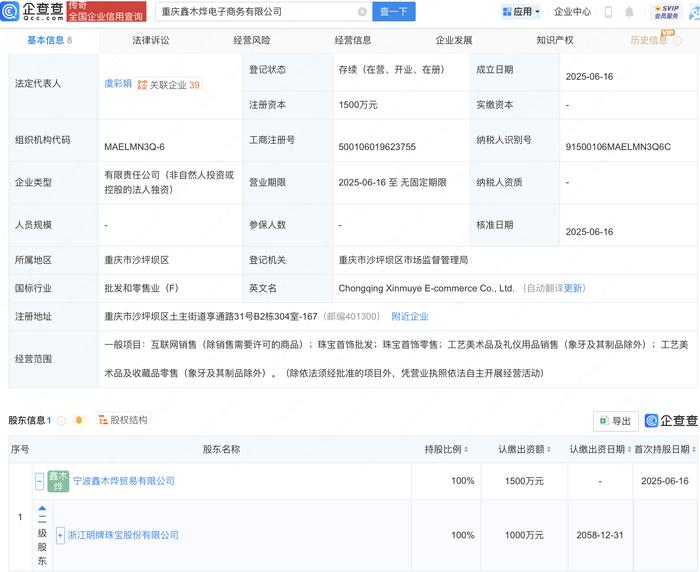700x572 pixels.
Task: Open the mobile phone icon in header
Action: (x=608, y=12)
